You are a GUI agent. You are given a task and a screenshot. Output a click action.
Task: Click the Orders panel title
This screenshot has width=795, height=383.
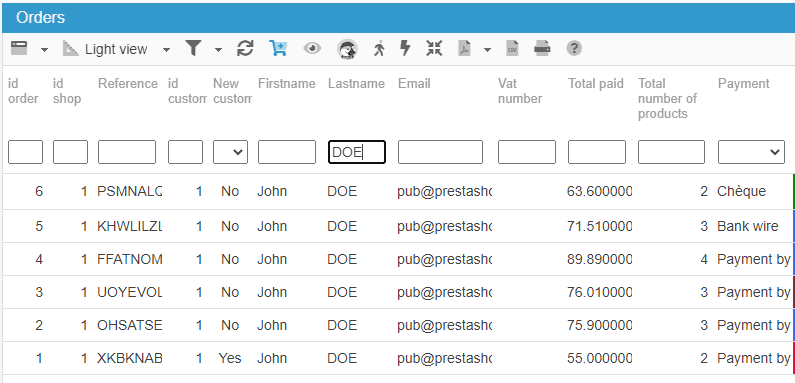click(41, 17)
